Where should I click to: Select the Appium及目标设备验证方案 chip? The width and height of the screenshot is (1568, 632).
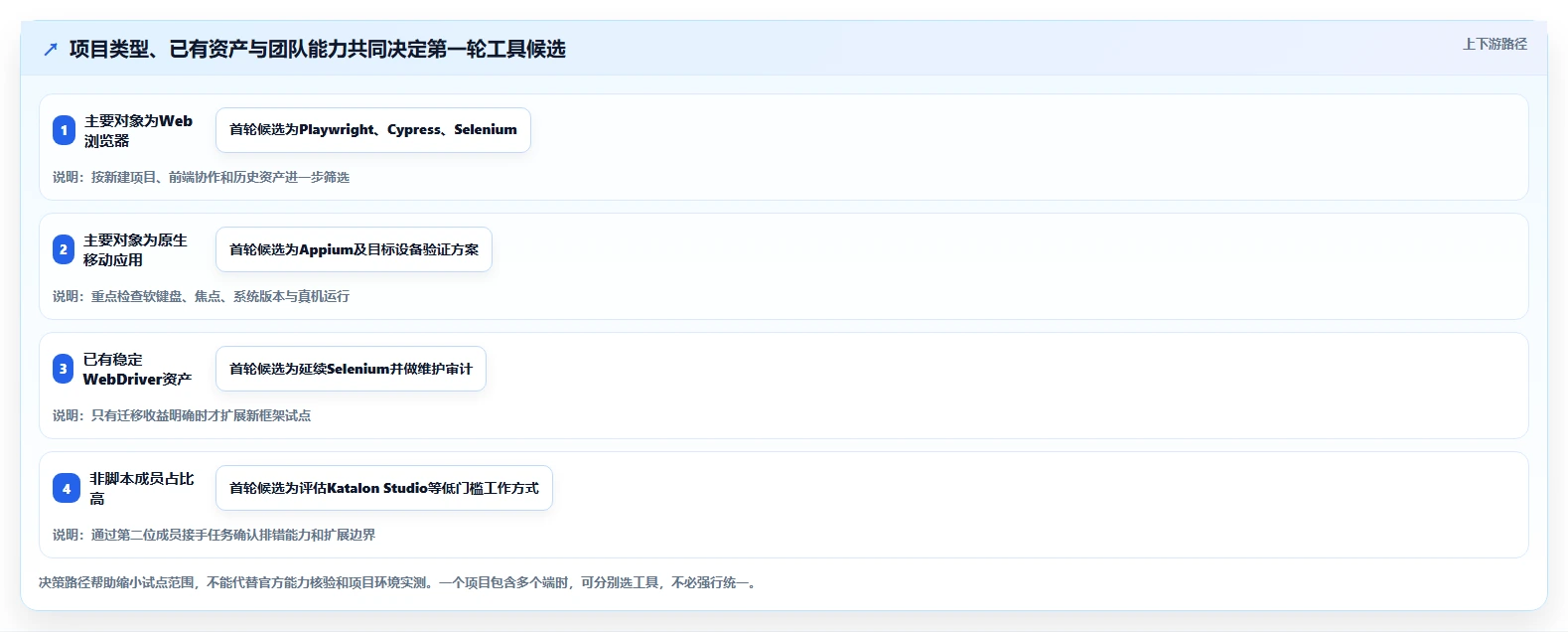point(354,249)
